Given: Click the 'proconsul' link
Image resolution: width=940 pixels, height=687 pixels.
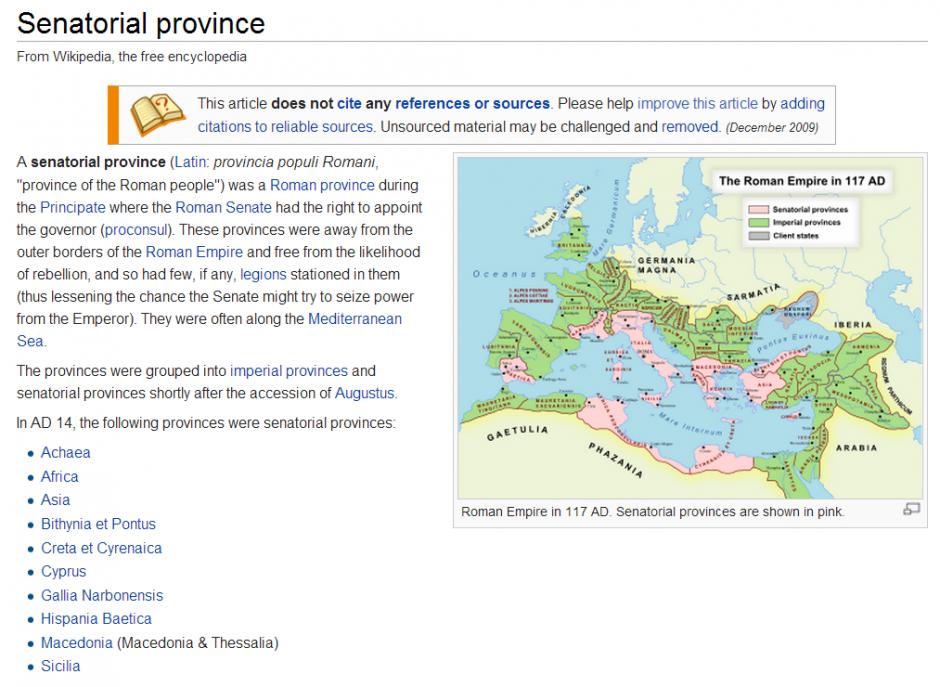Looking at the screenshot, I should [141, 230].
